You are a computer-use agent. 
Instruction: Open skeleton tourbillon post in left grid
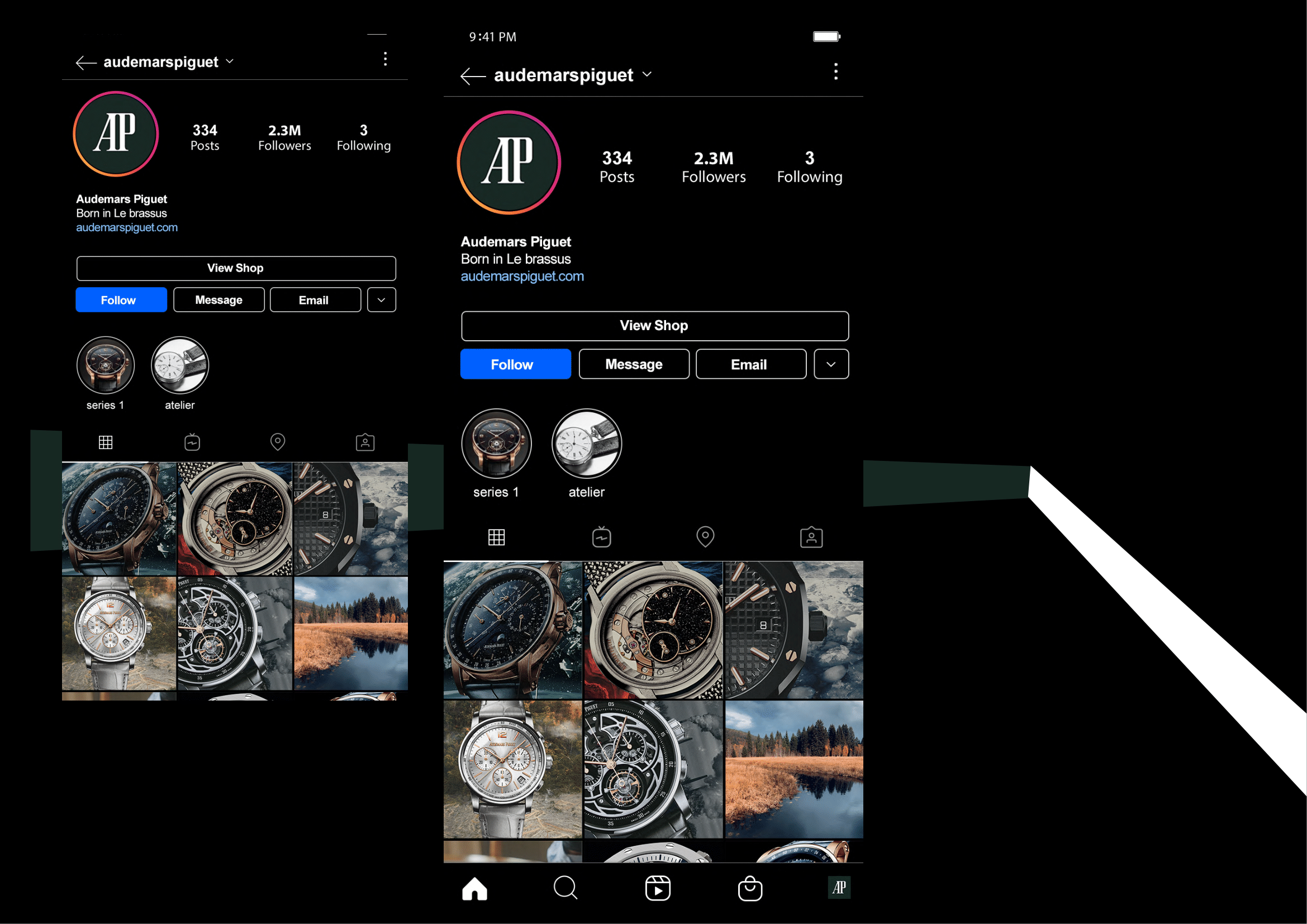235,634
